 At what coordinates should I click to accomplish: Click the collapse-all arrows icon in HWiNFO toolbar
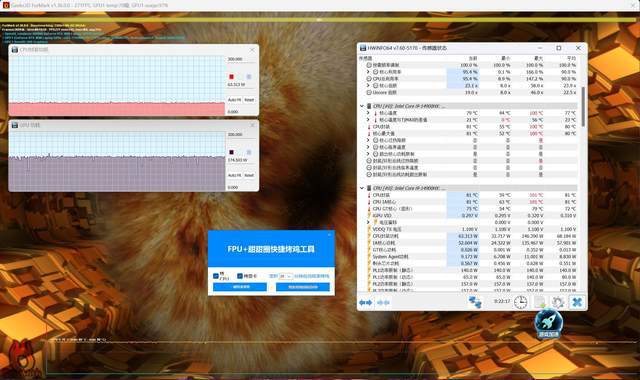(x=383, y=302)
